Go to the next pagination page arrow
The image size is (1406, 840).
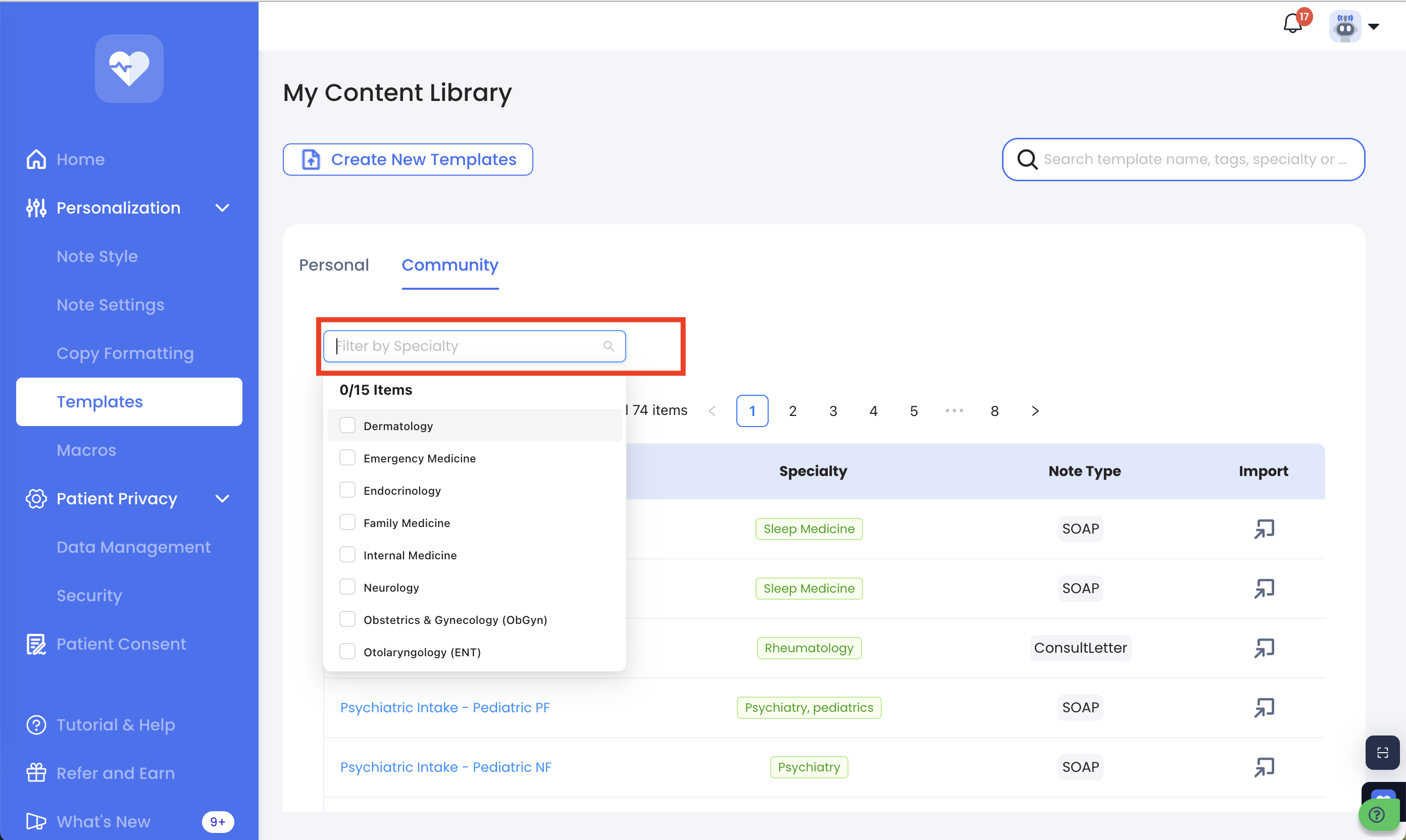point(1034,411)
